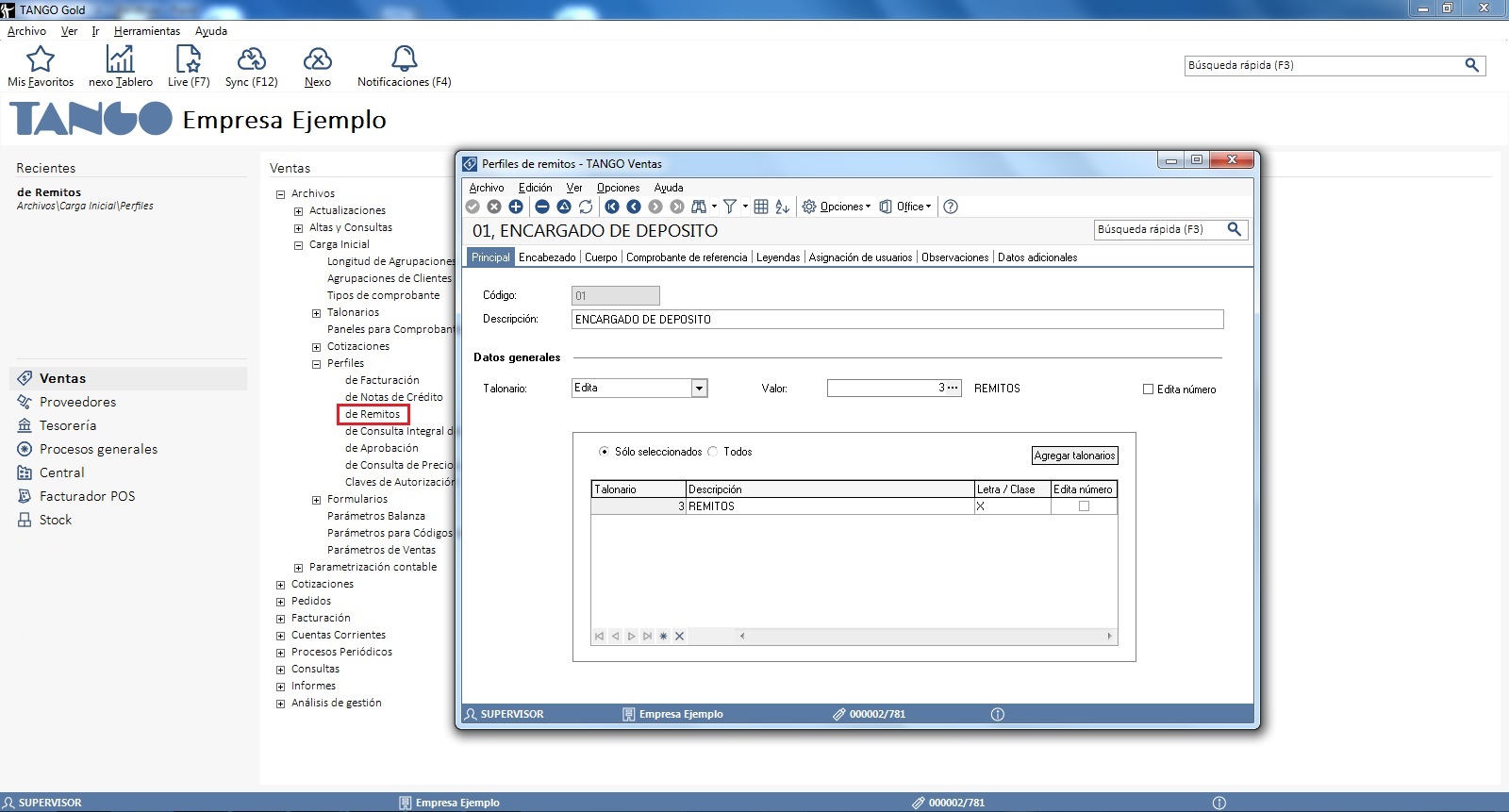Select the Todos radio button
The image size is (1509, 812).
(713, 452)
